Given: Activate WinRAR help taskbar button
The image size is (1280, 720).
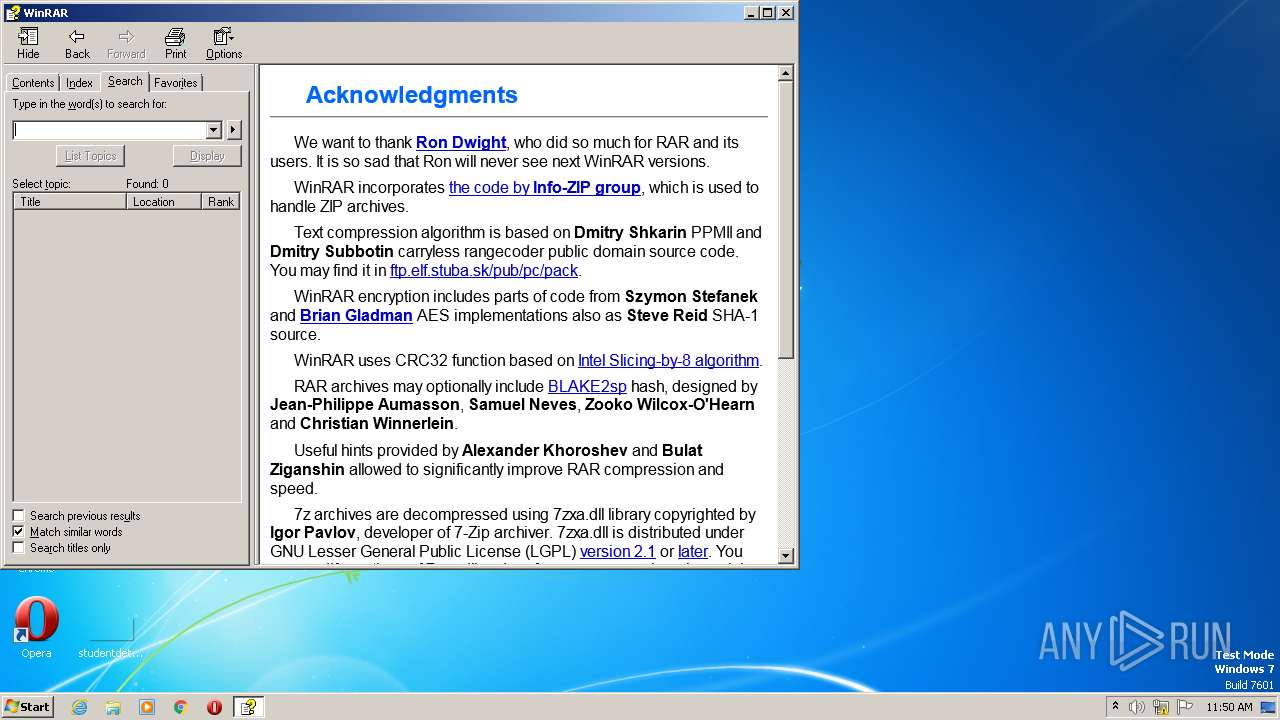Looking at the screenshot, I should pos(248,707).
